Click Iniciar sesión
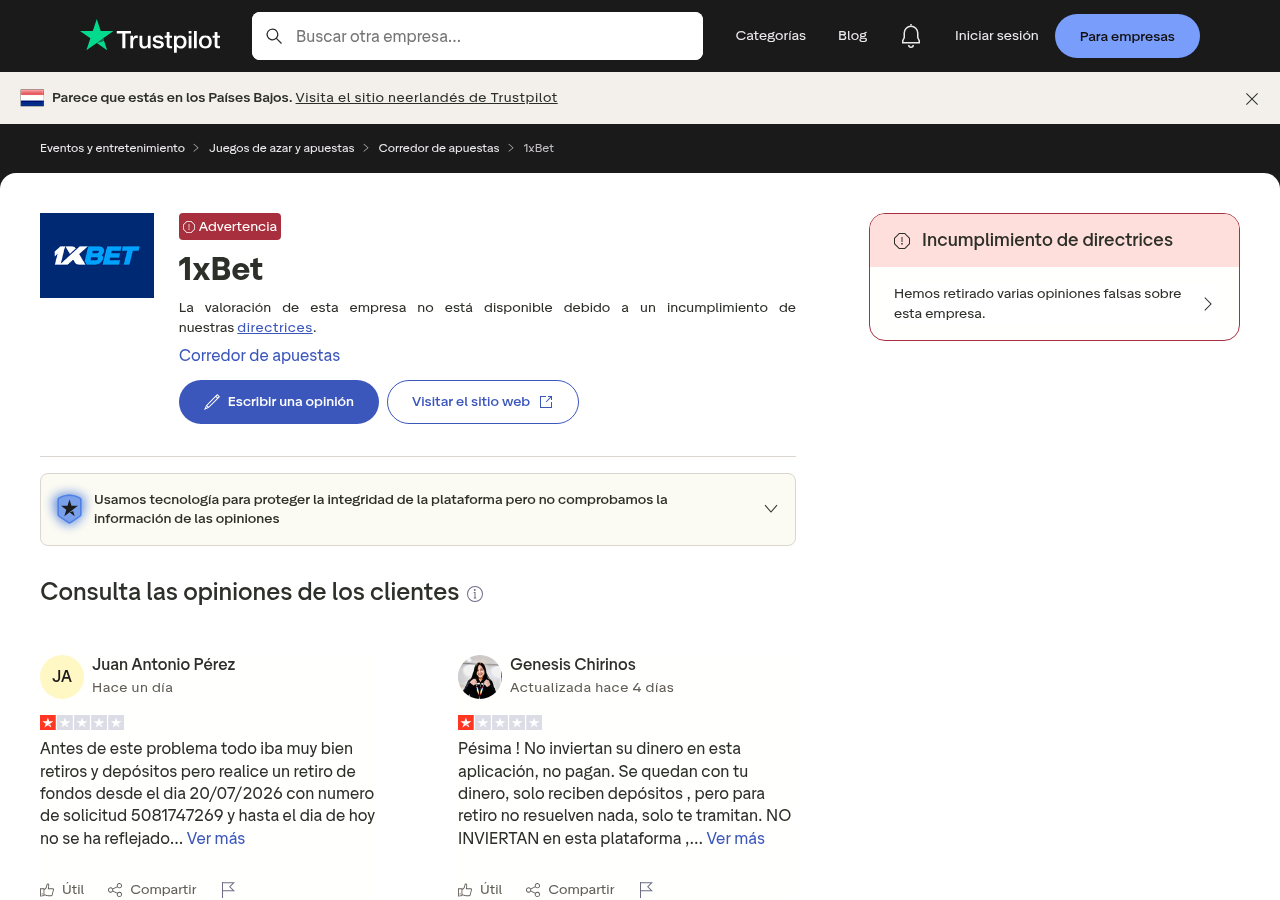Viewport: 1280px width, 900px height. (997, 36)
